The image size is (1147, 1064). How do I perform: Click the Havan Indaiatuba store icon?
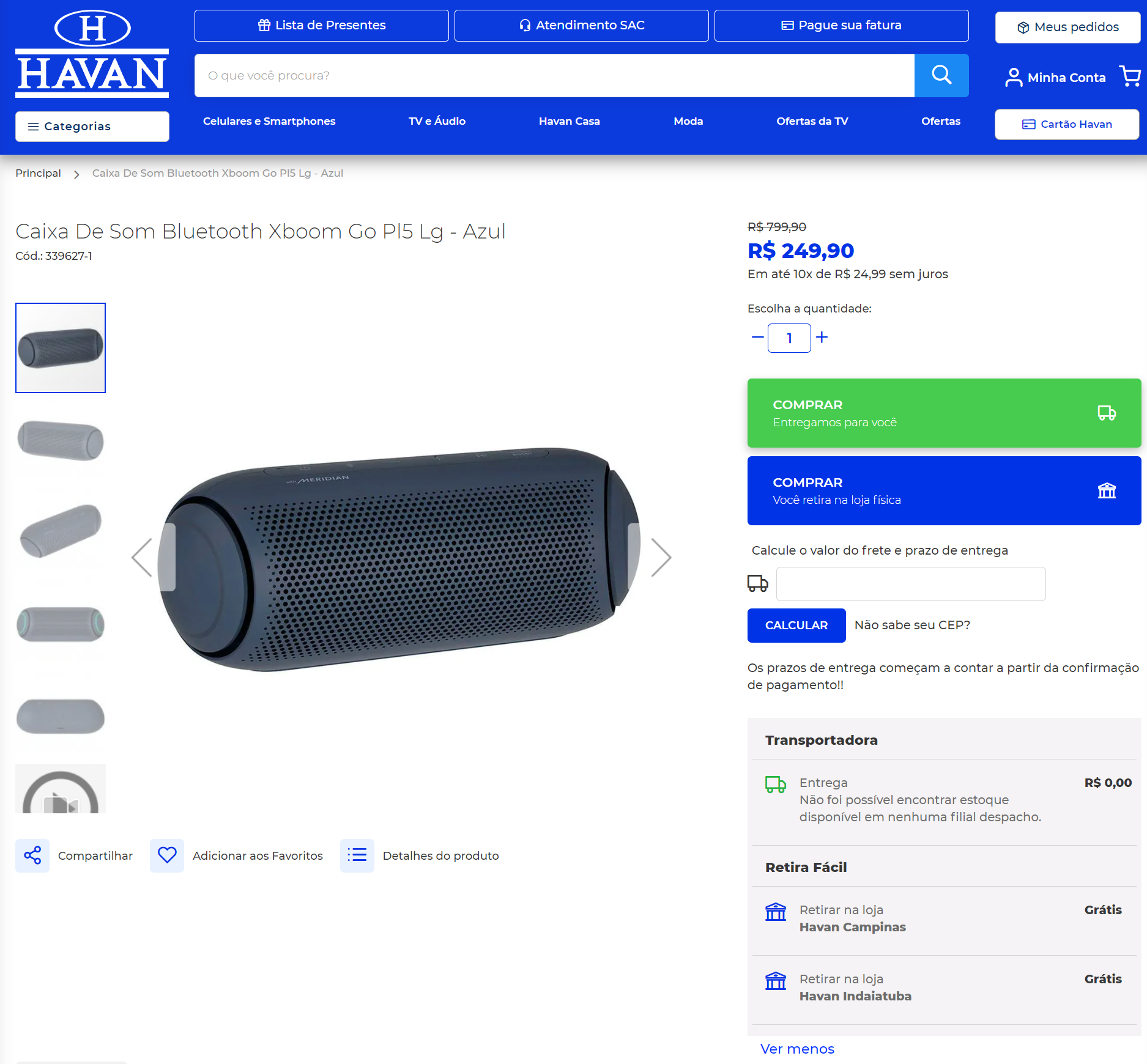(x=776, y=981)
